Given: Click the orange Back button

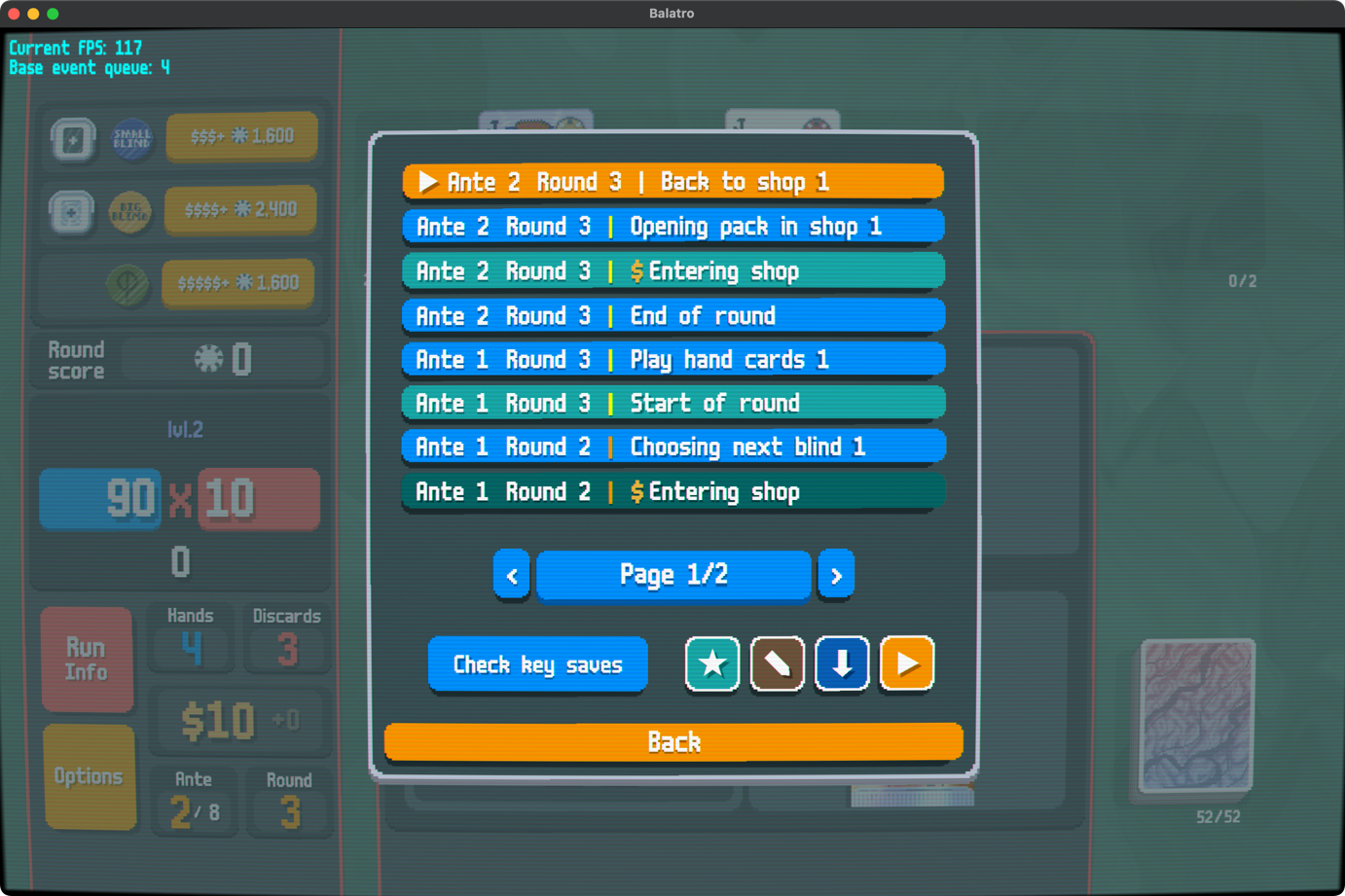Looking at the screenshot, I should (673, 742).
